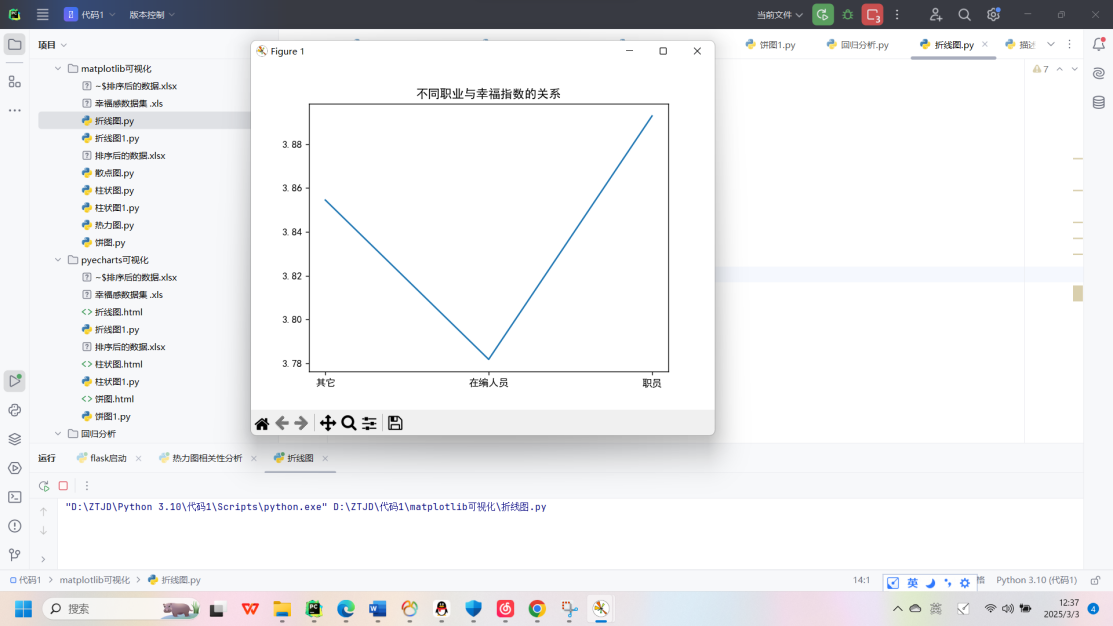The image size is (1113, 626).
Task: Open the Git version control tool icon
Action: pos(14,555)
